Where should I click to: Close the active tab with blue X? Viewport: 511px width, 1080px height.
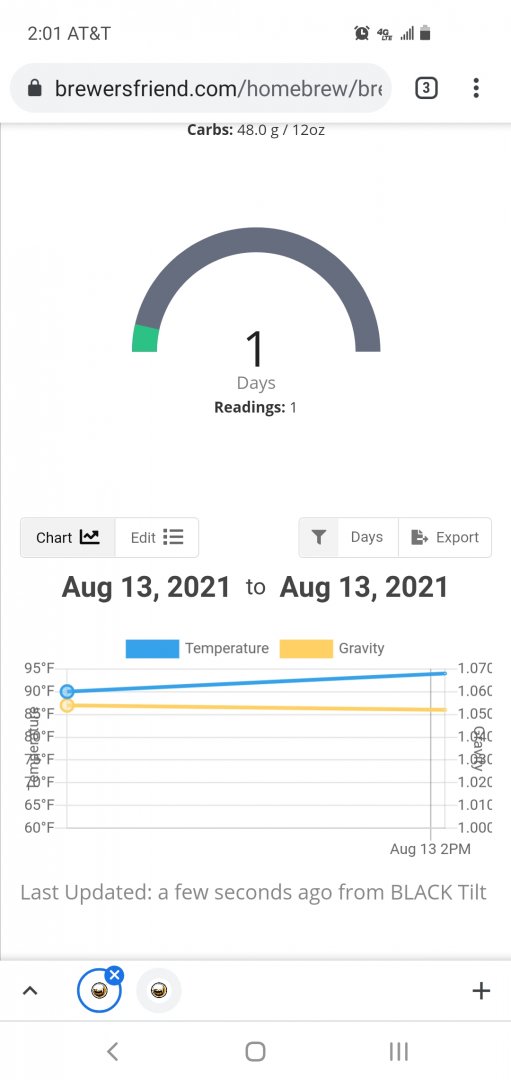click(x=114, y=975)
